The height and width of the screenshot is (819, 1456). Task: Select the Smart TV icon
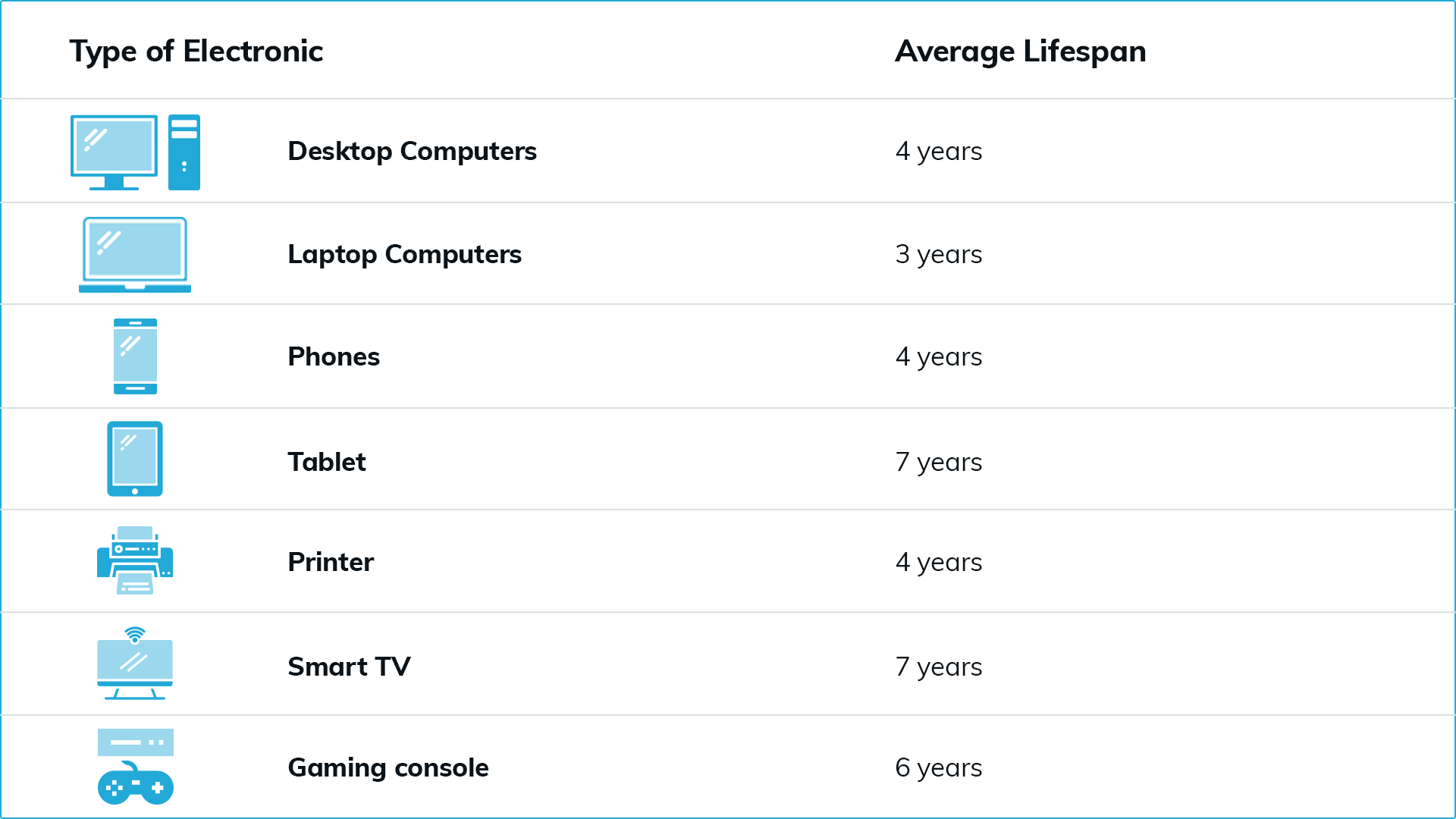(x=135, y=664)
